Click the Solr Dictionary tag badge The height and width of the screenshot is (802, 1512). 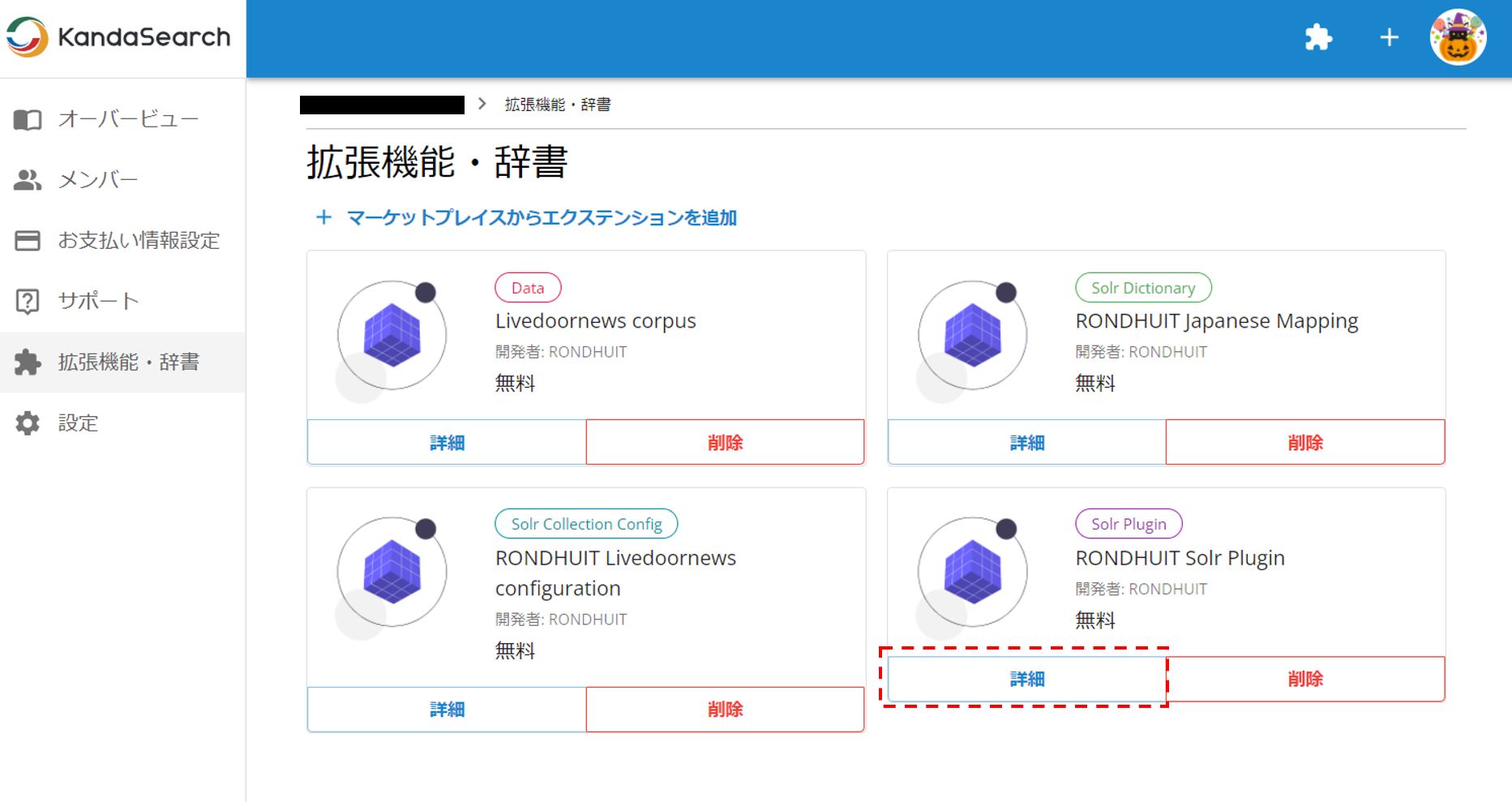[1143, 288]
